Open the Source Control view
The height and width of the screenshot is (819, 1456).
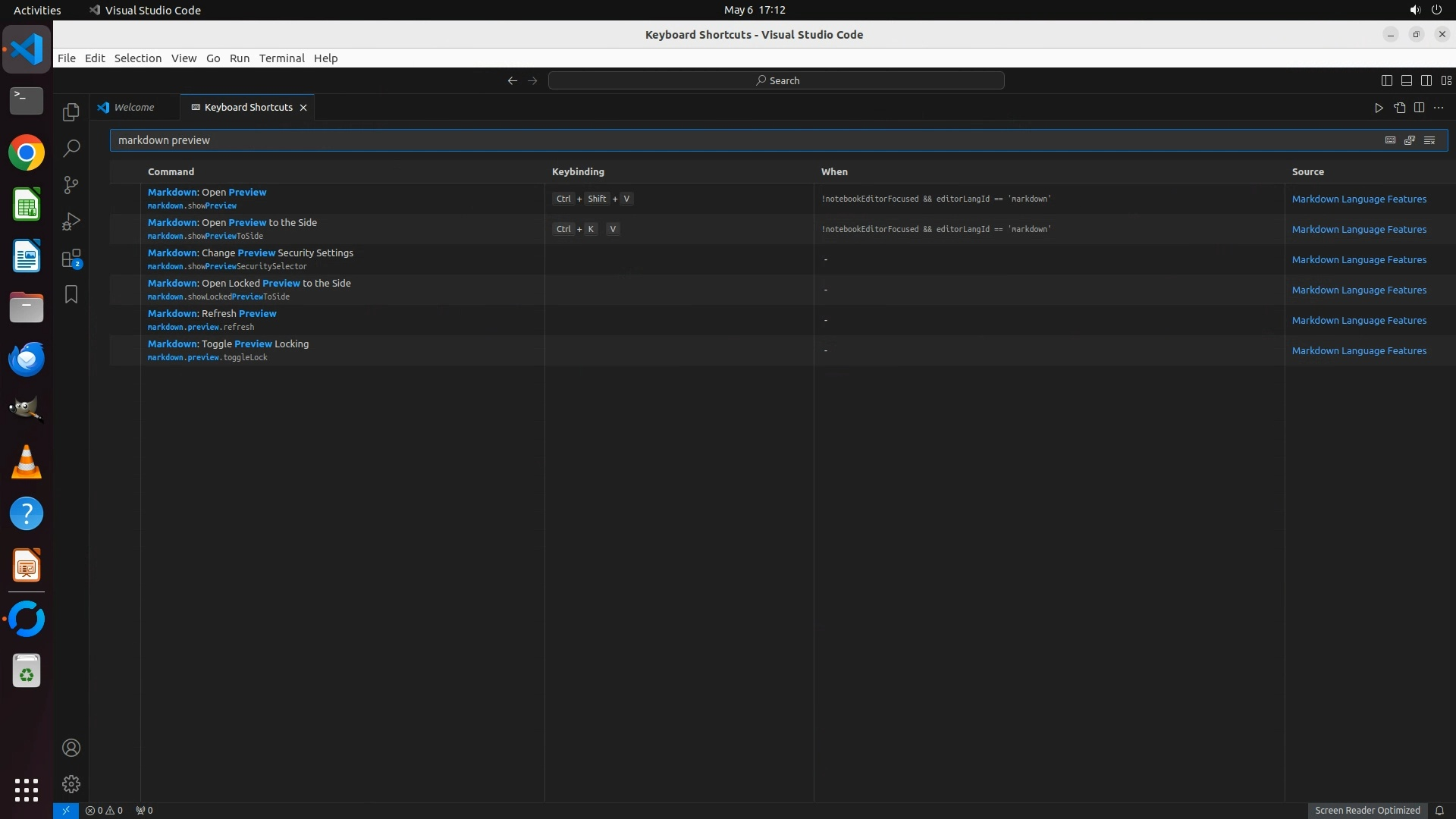tap(71, 185)
